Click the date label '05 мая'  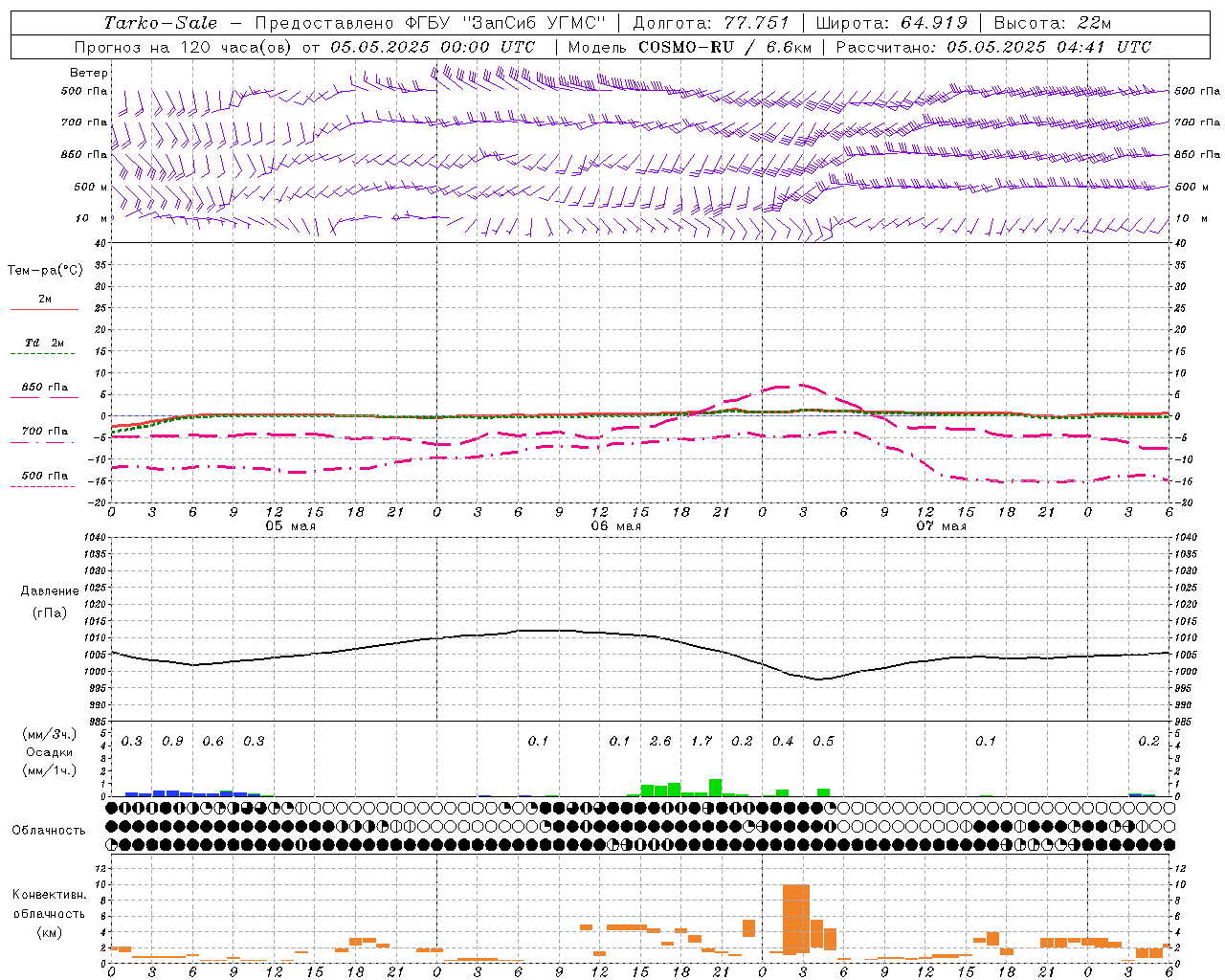[x=291, y=526]
